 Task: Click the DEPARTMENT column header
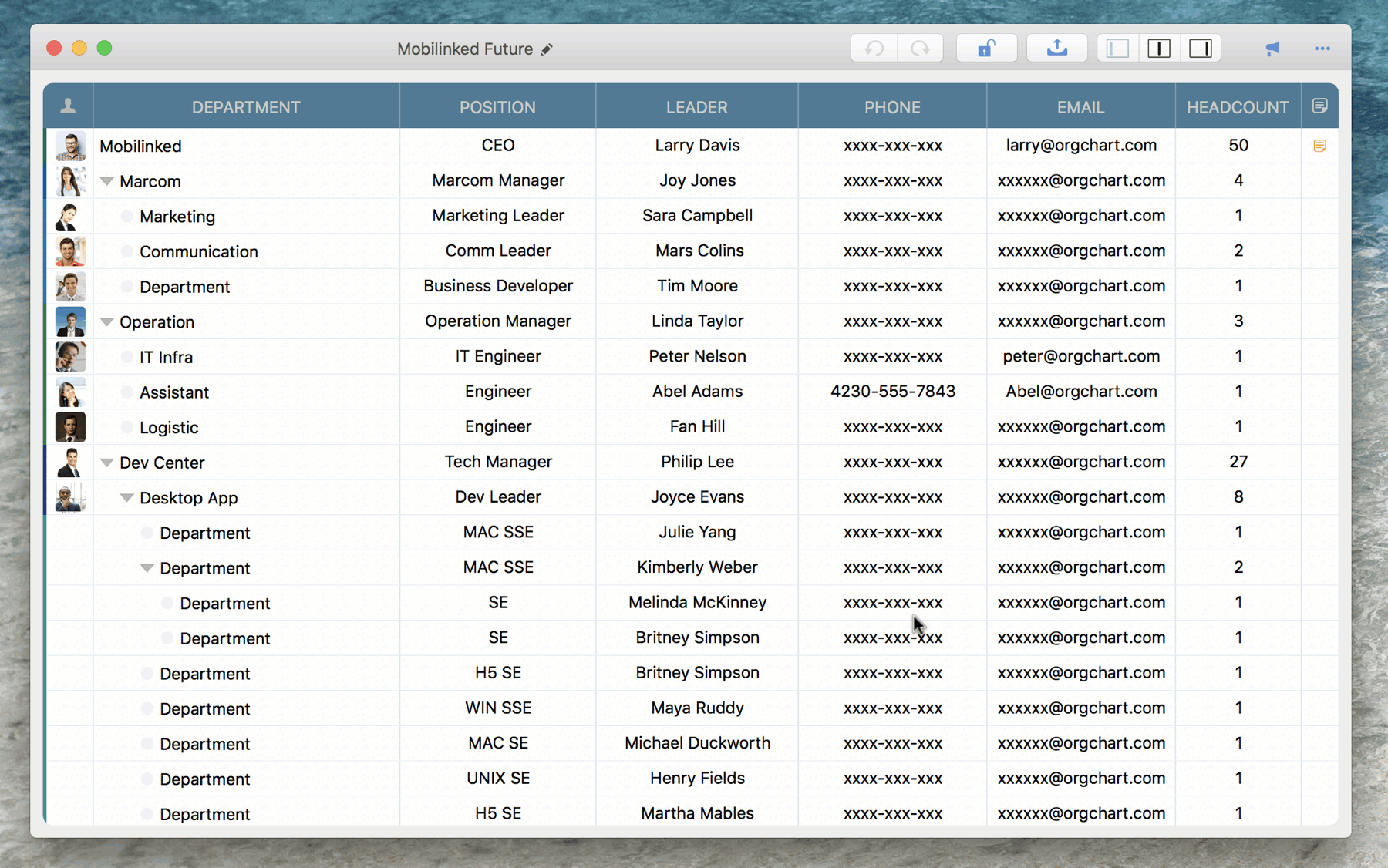click(246, 107)
